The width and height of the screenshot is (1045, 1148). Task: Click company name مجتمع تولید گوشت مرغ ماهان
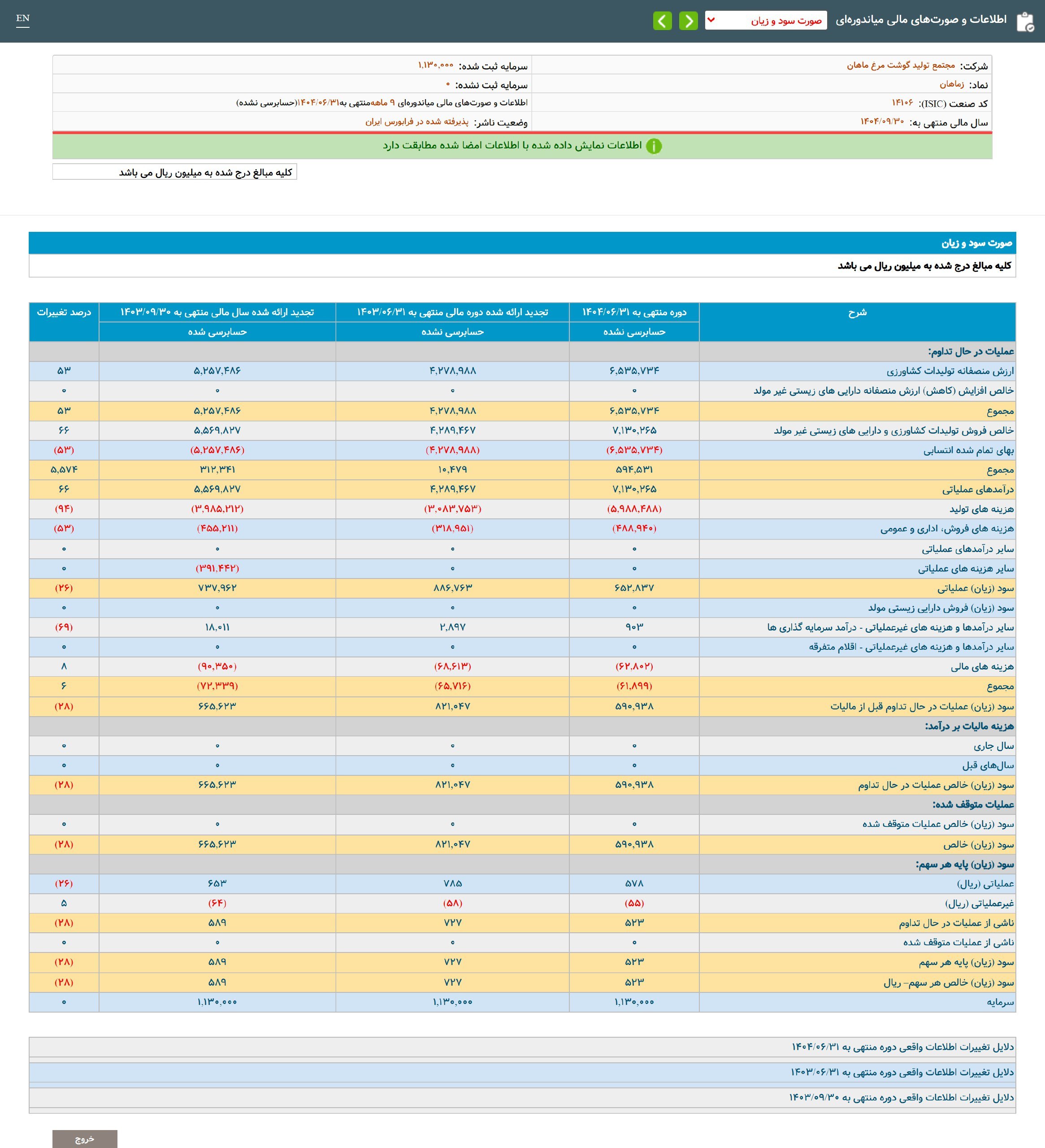click(x=901, y=65)
